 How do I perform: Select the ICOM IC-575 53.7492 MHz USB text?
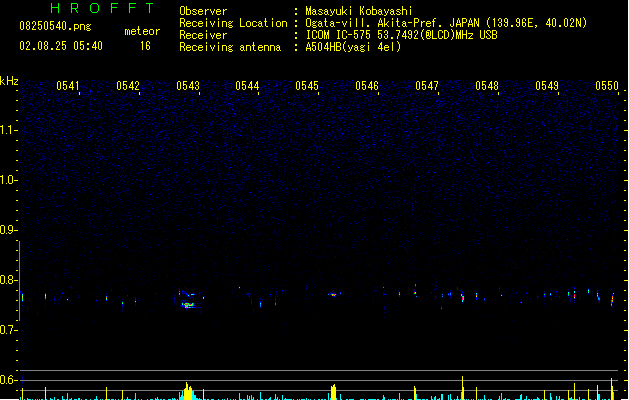[x=402, y=35]
